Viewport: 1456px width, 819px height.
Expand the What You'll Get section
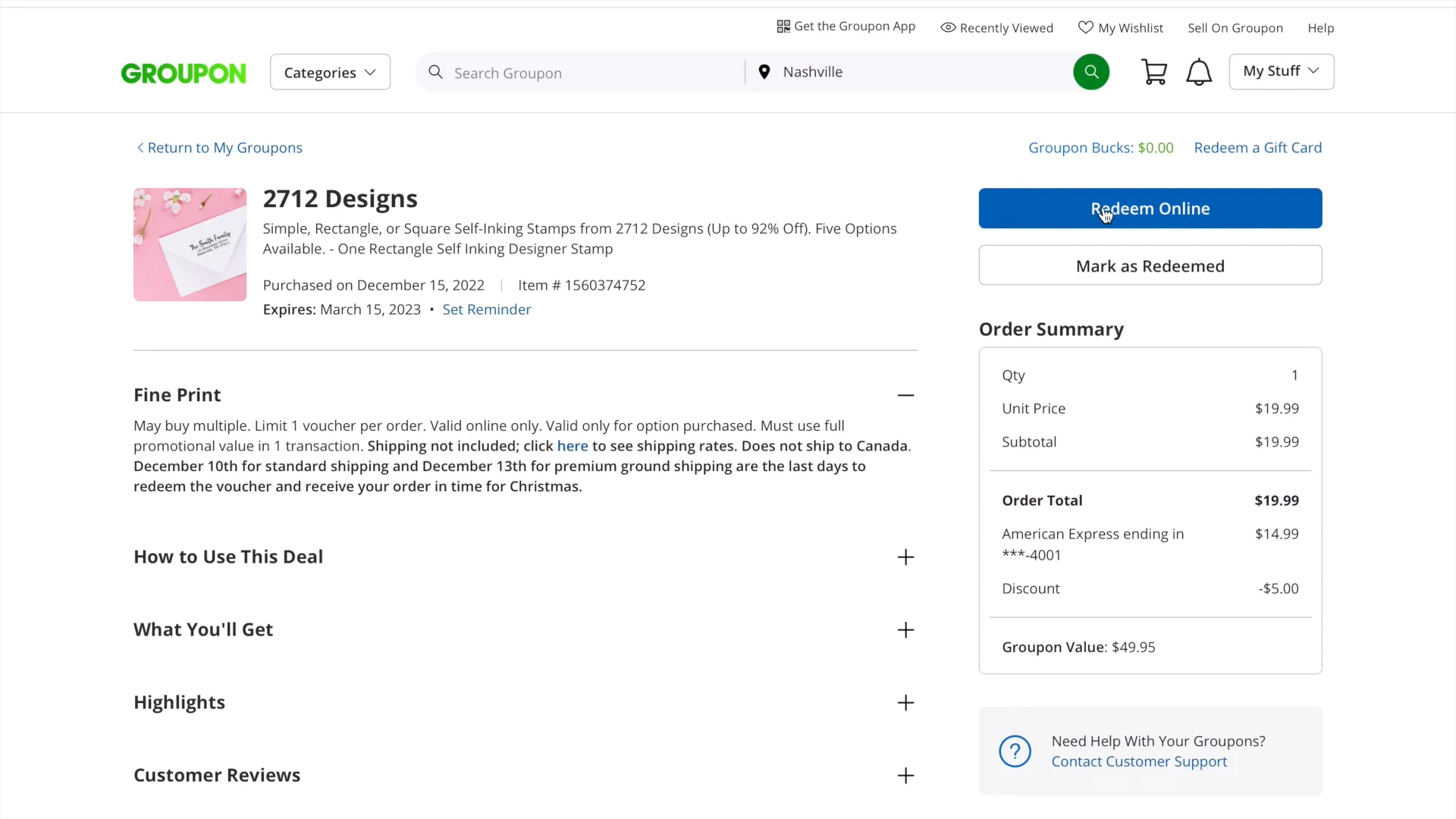point(905,630)
